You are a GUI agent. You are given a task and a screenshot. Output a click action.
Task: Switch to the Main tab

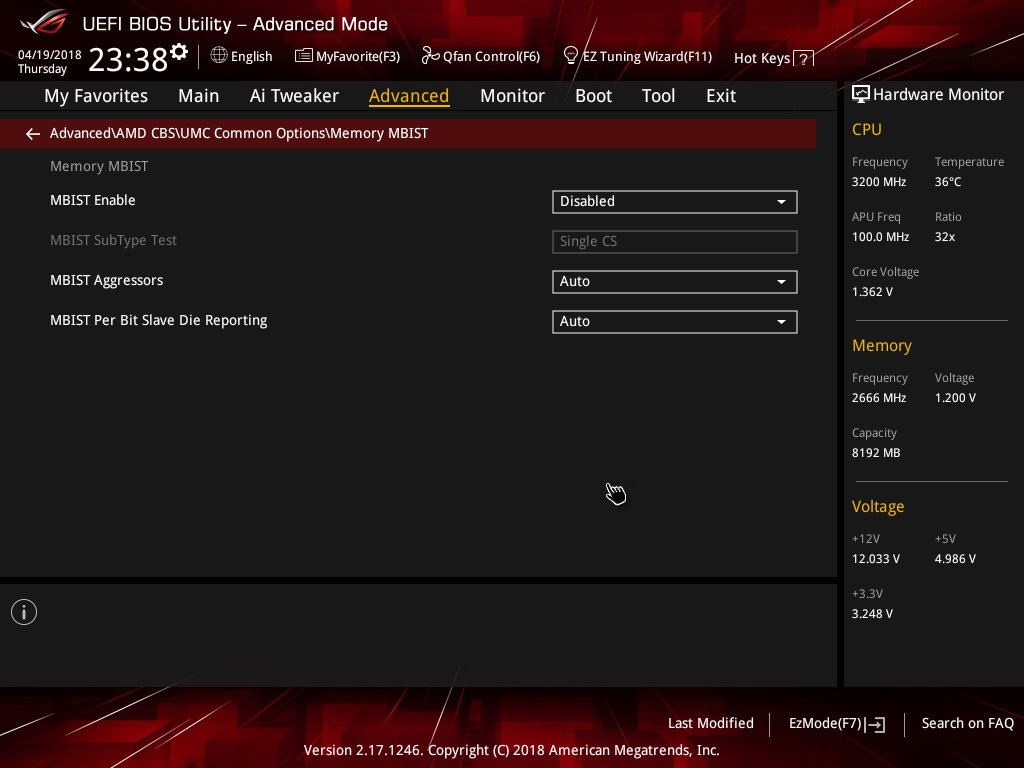(199, 96)
